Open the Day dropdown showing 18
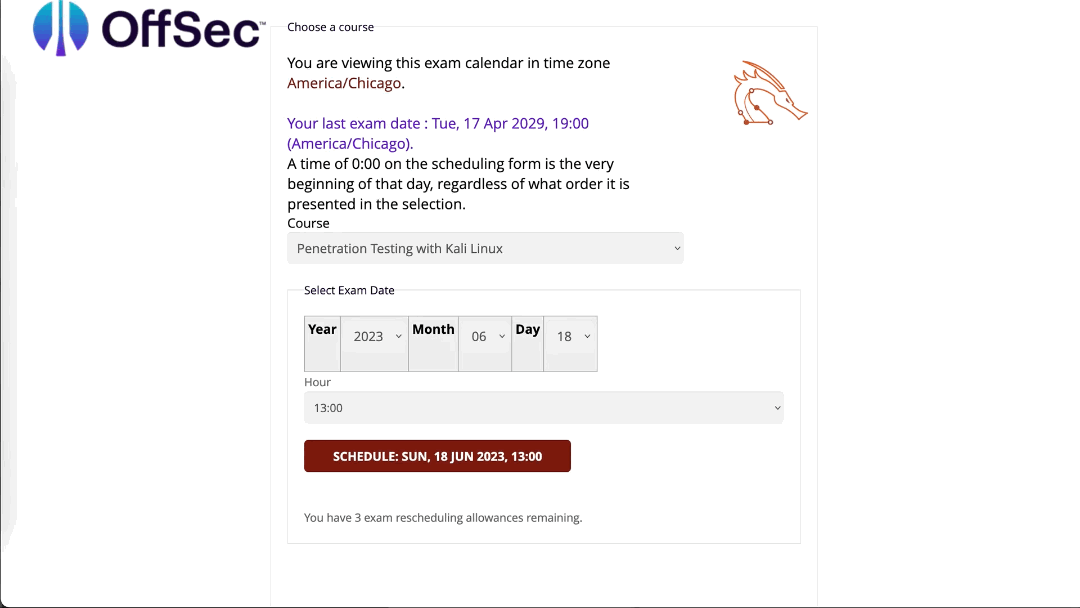Image resolution: width=1080 pixels, height=608 pixels. (570, 336)
